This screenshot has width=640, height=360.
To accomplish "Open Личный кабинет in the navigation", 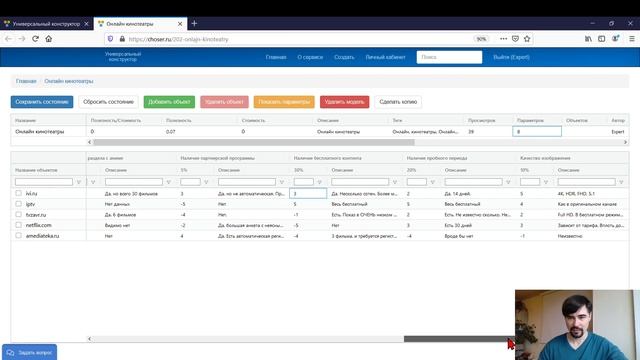I will pos(385,57).
